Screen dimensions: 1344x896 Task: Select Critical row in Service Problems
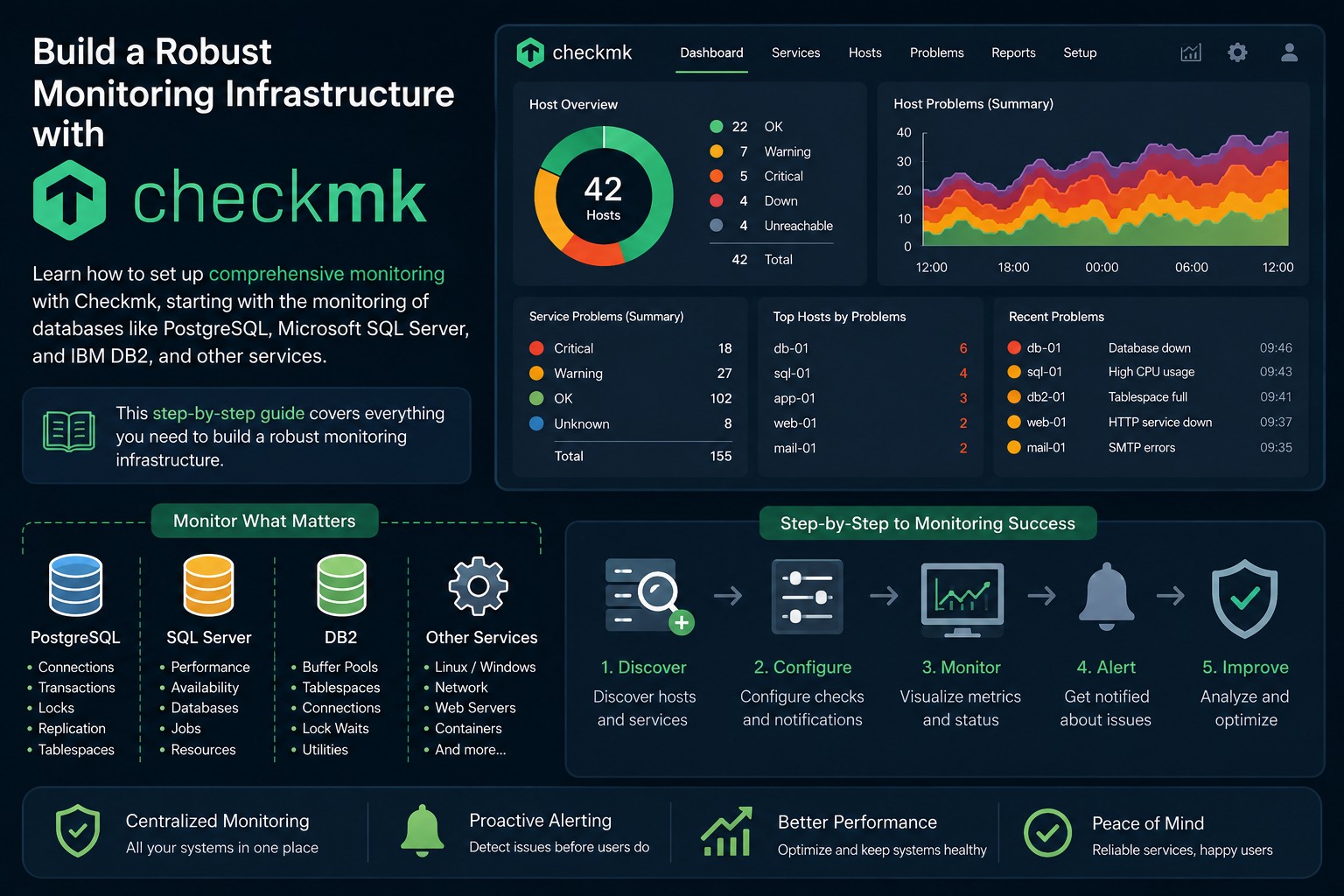point(630,348)
